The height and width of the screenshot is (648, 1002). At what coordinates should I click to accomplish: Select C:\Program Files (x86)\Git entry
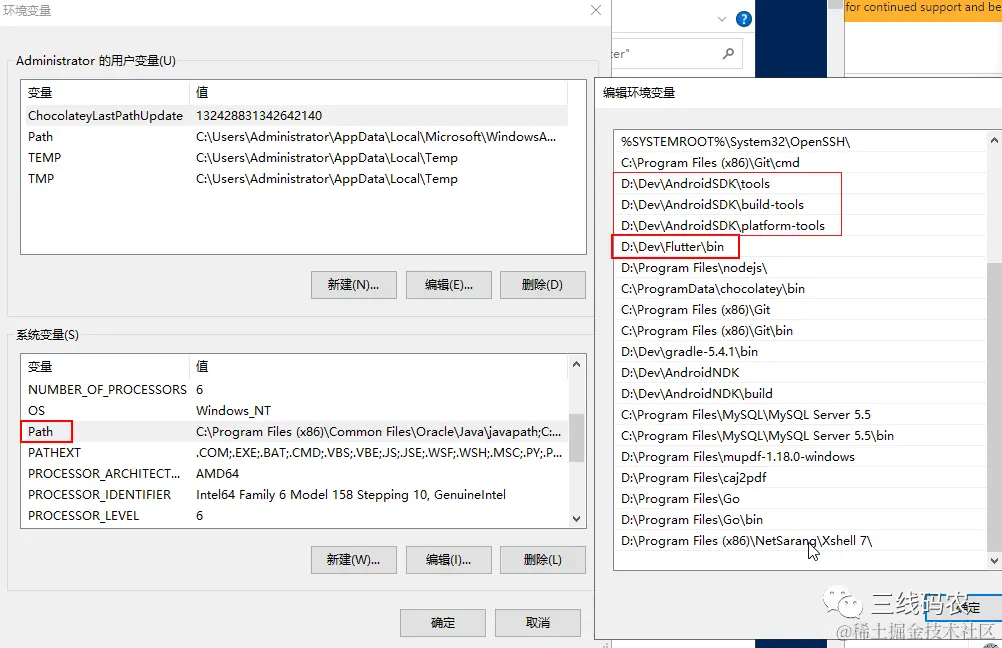pos(800,310)
